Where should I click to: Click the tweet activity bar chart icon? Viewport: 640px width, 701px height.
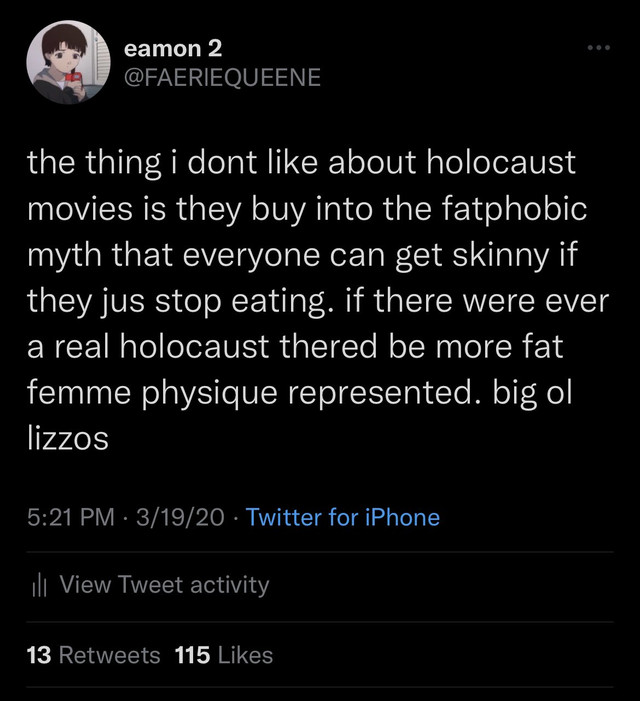[x=40, y=585]
